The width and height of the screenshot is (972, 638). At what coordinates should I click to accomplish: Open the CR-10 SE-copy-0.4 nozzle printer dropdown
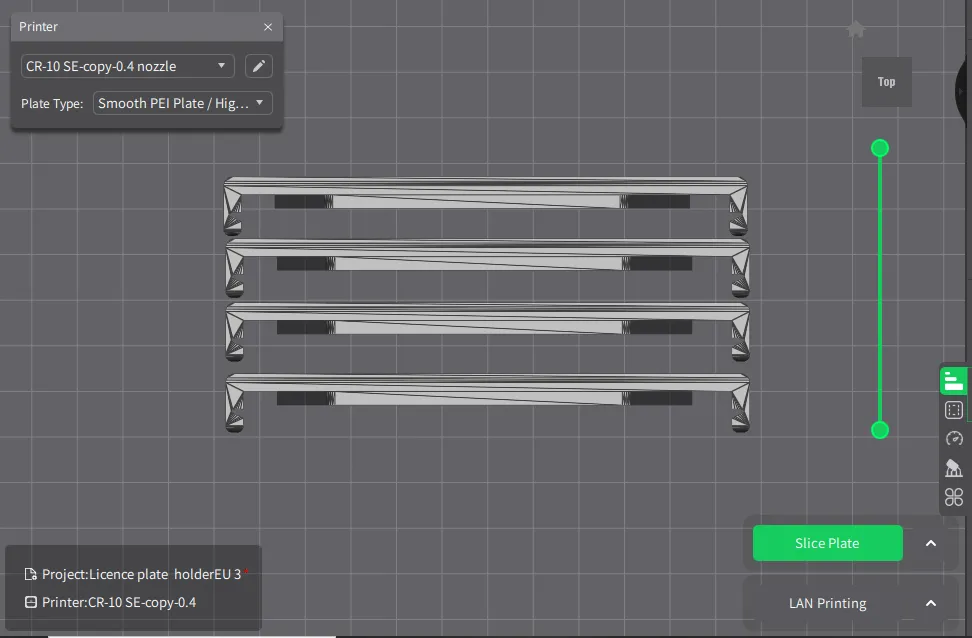(x=128, y=66)
